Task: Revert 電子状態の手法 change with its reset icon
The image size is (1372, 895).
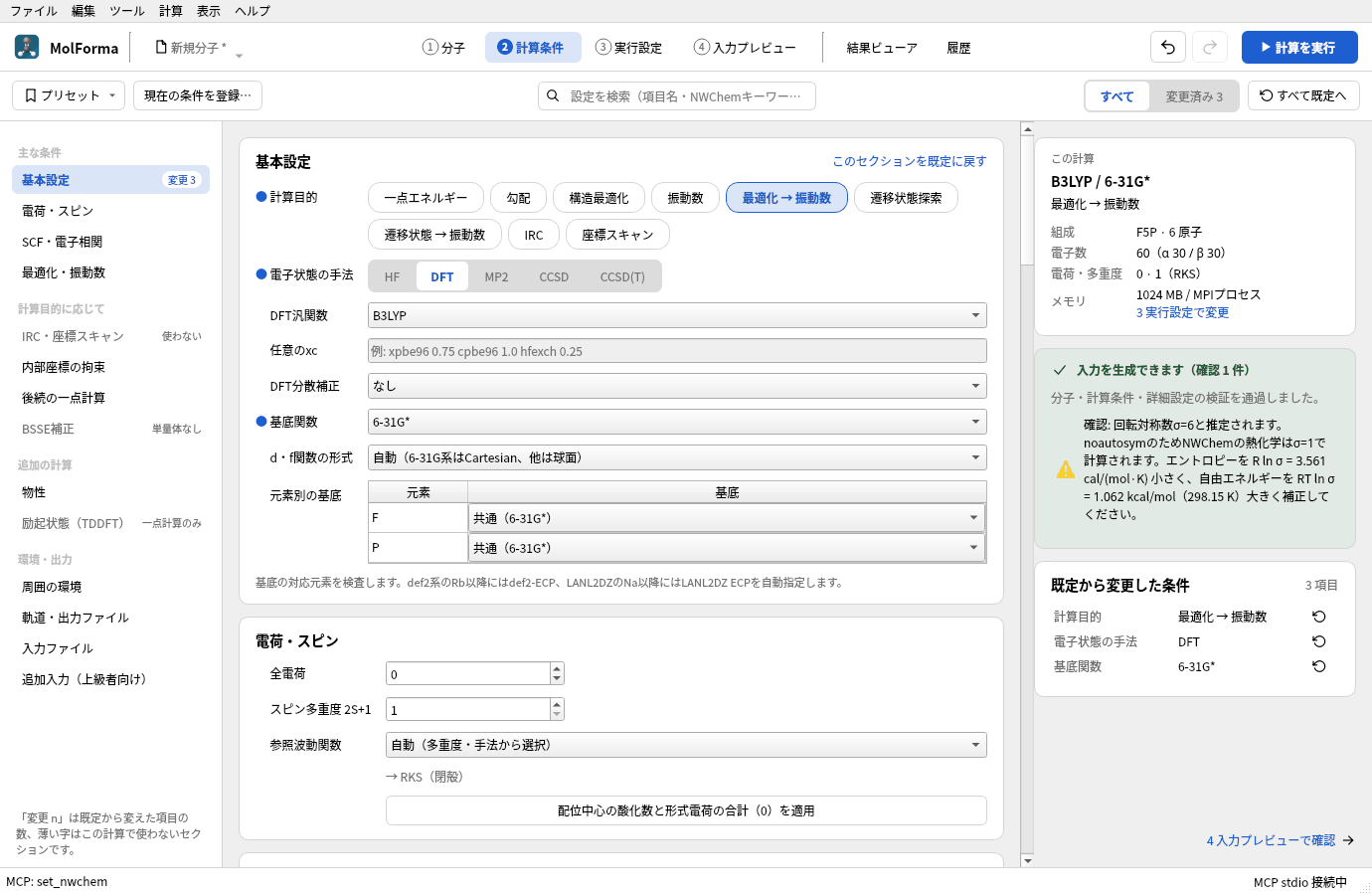Action: pos(1319,641)
